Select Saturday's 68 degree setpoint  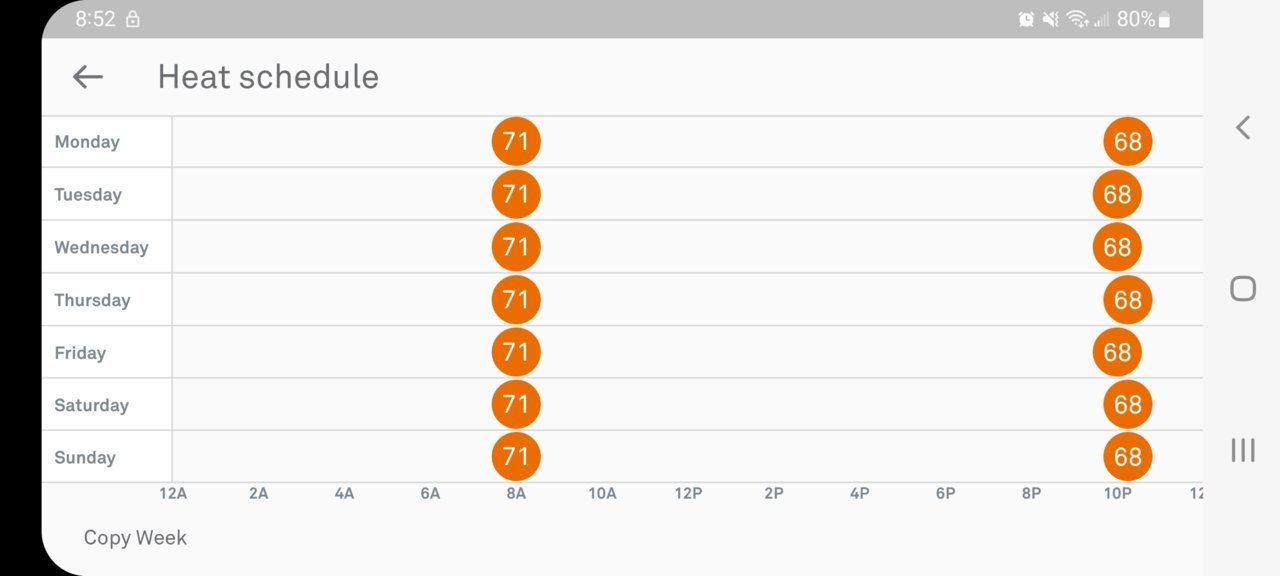coord(1128,405)
